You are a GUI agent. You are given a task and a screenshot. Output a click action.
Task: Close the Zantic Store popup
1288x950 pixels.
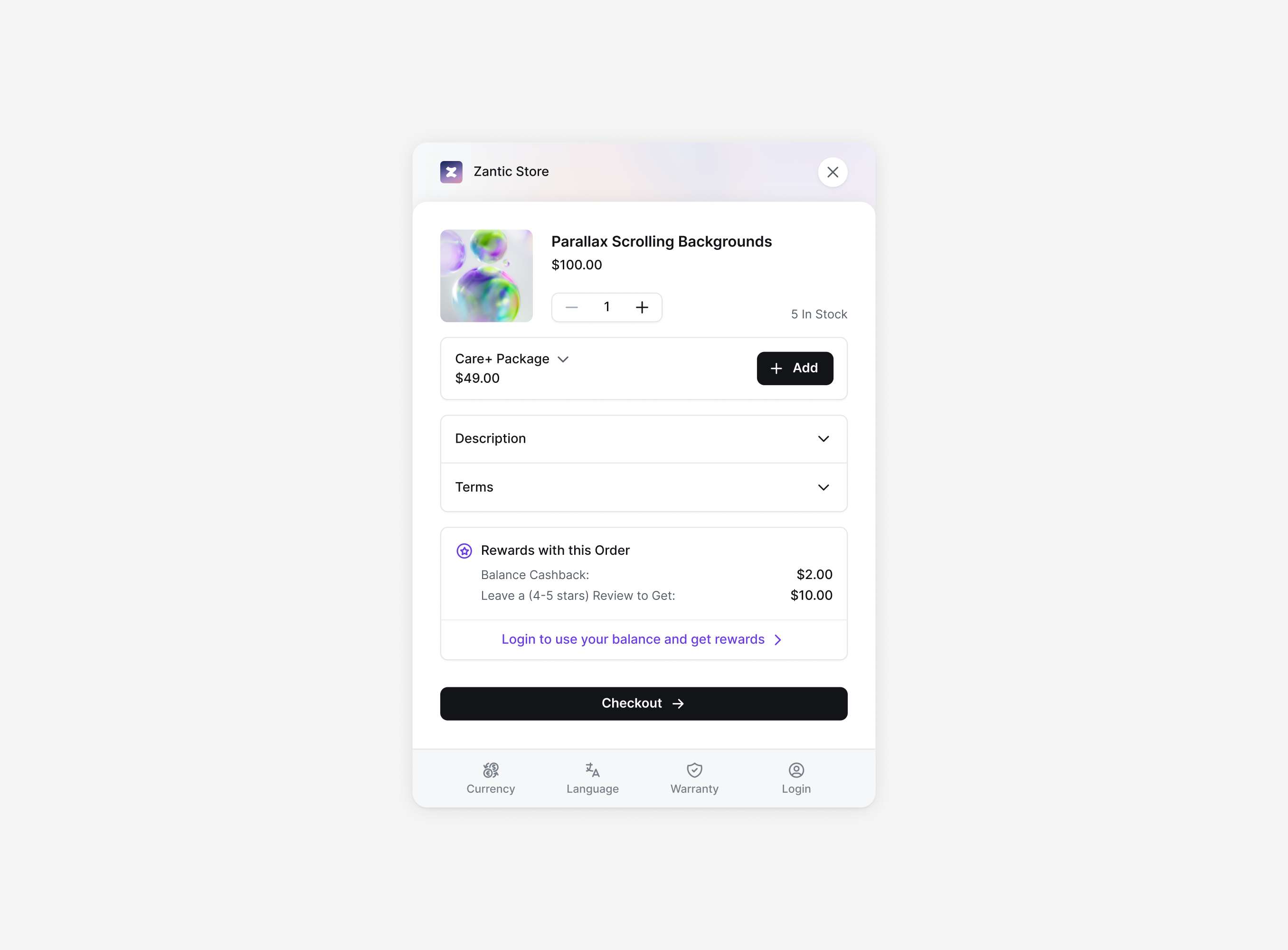(x=832, y=171)
